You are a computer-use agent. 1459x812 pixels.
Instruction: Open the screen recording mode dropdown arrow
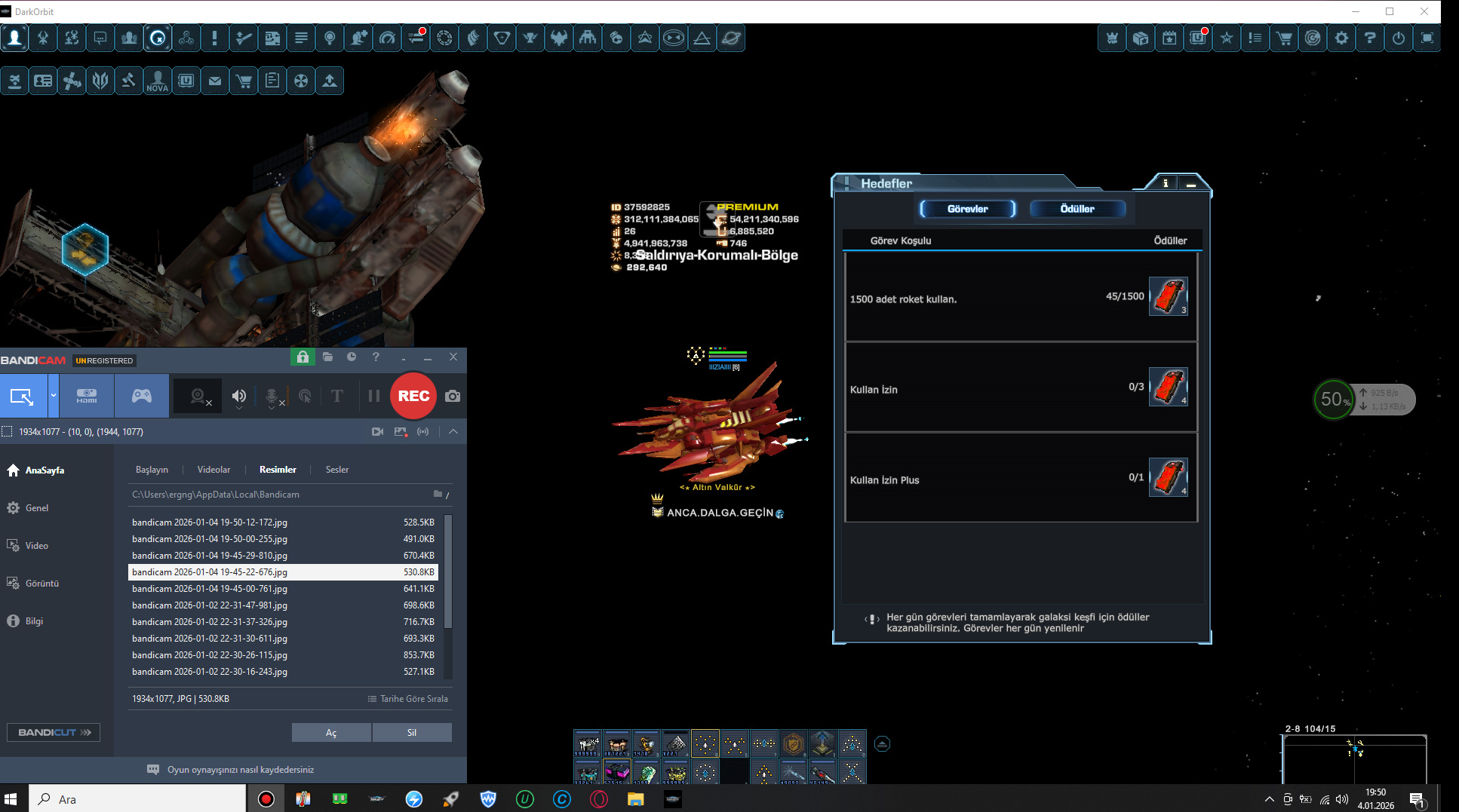[54, 396]
